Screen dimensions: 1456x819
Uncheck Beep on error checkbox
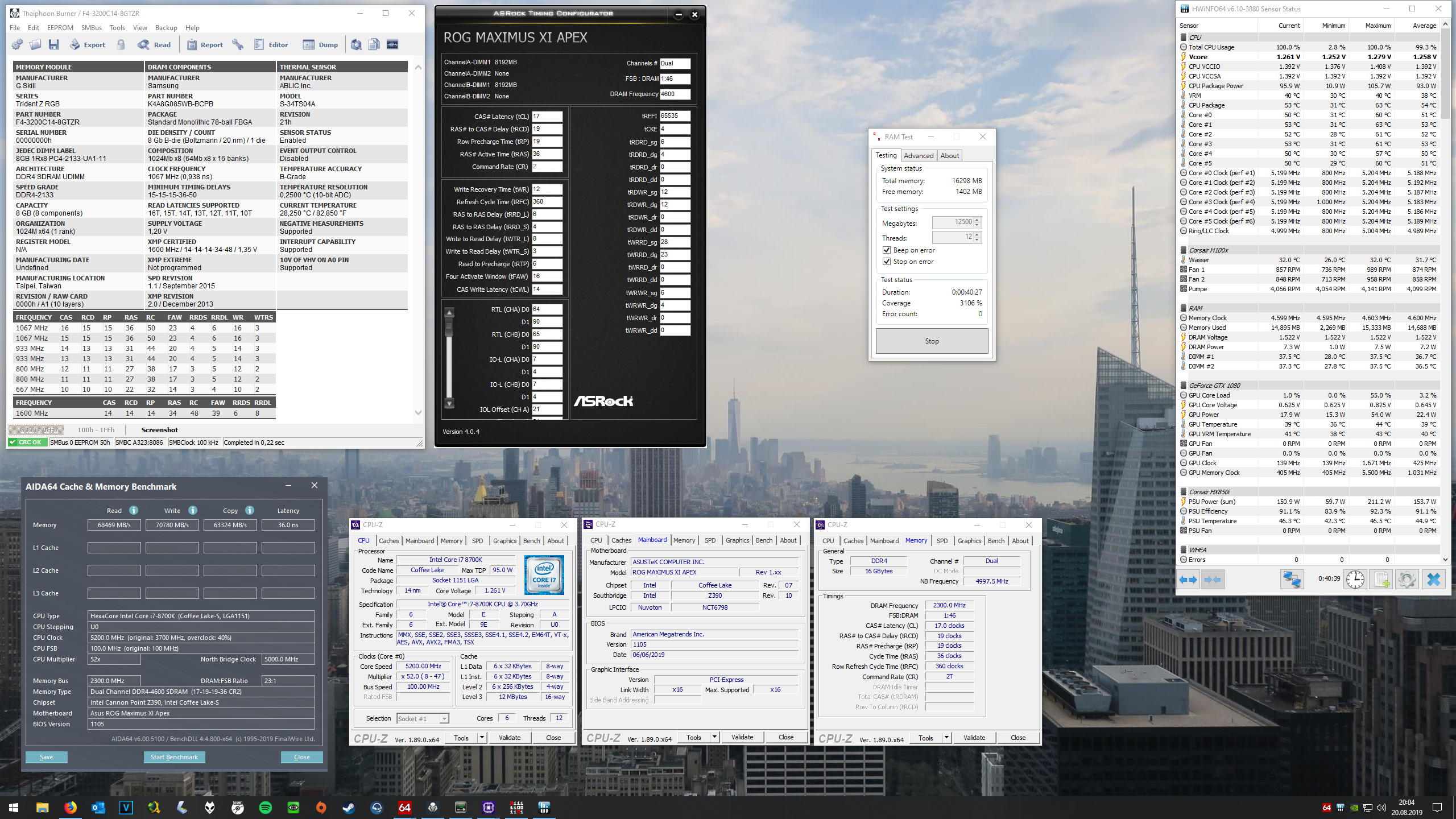(887, 250)
